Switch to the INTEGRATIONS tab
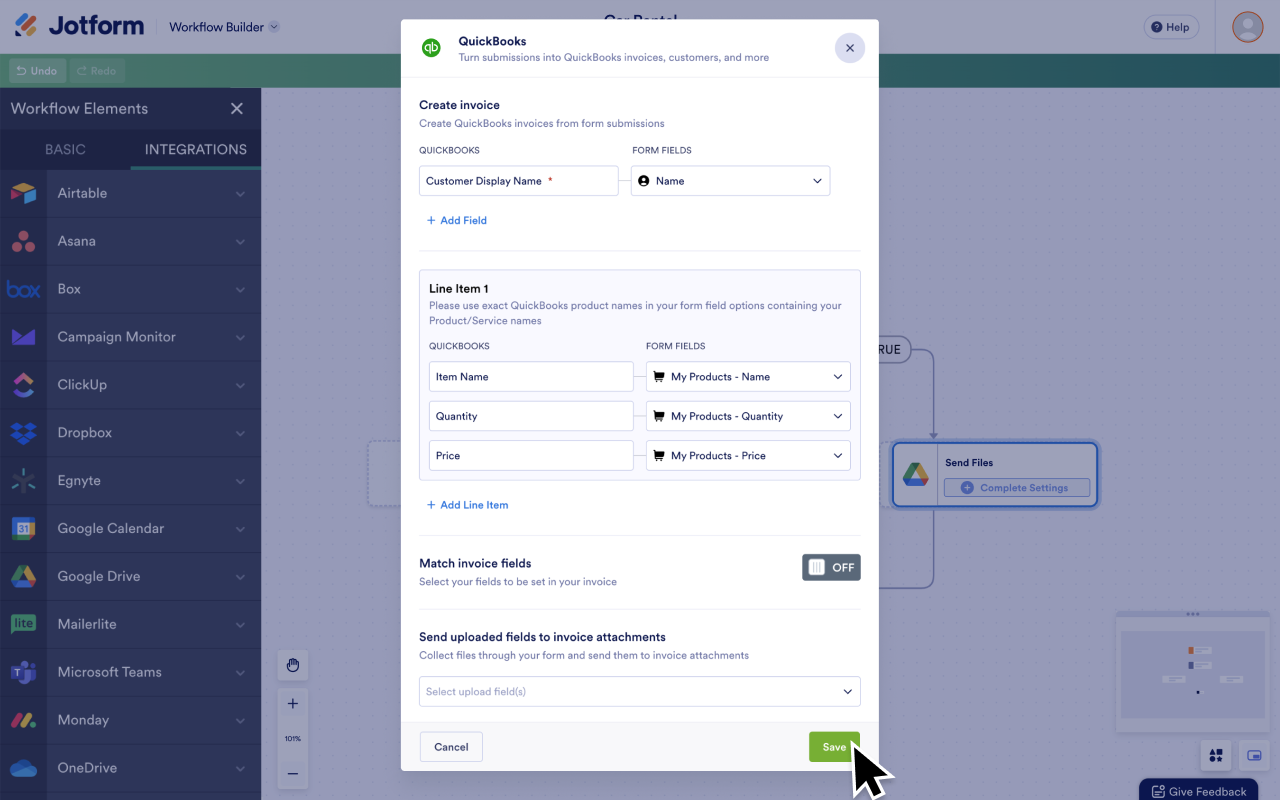The image size is (1280, 800). (196, 149)
